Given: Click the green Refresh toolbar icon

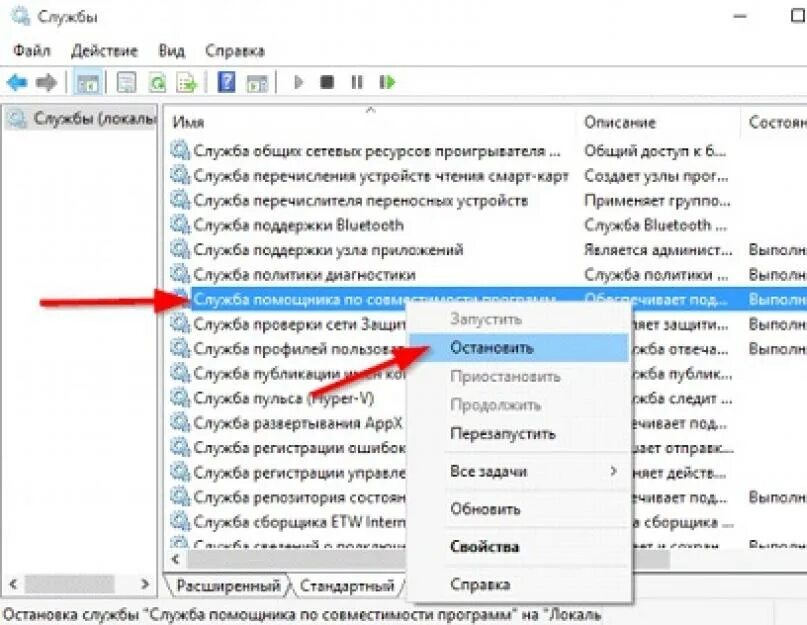Looking at the screenshot, I should click(157, 82).
